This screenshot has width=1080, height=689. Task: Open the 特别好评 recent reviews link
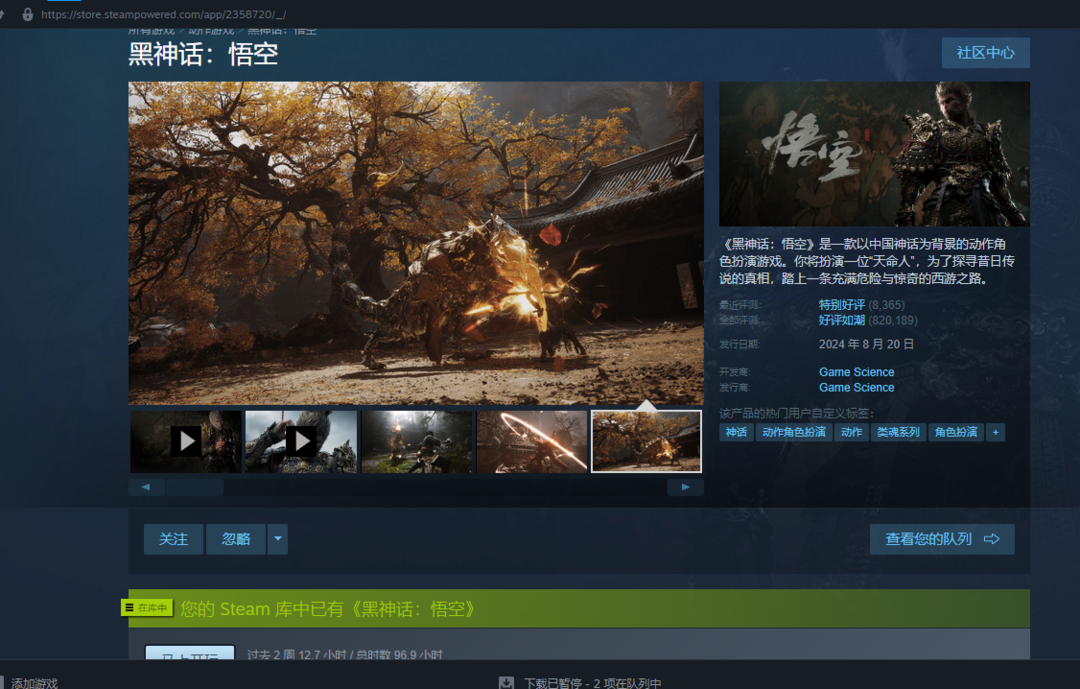(x=841, y=304)
